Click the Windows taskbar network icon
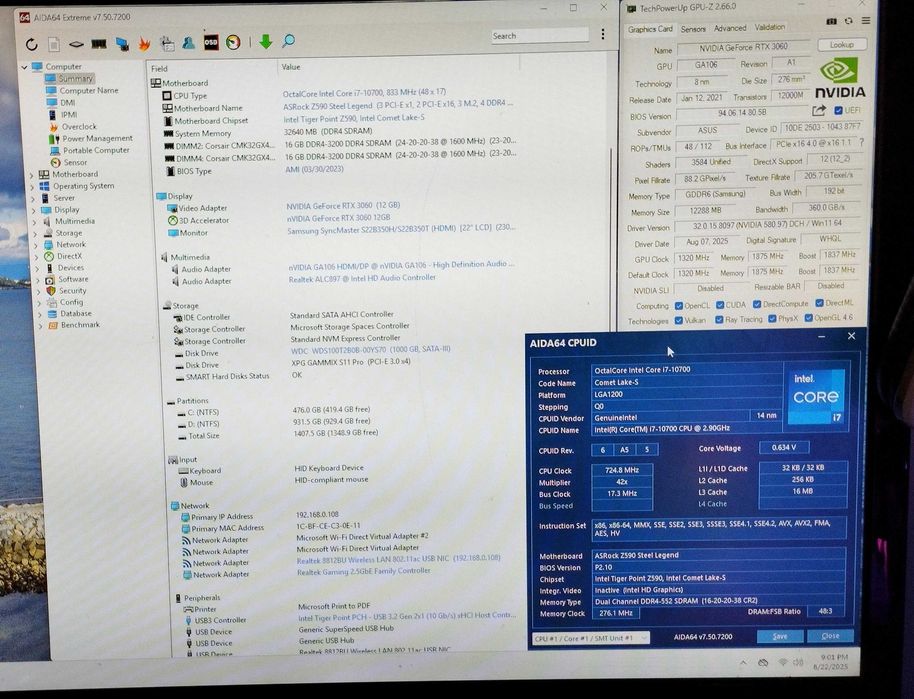 click(x=783, y=663)
